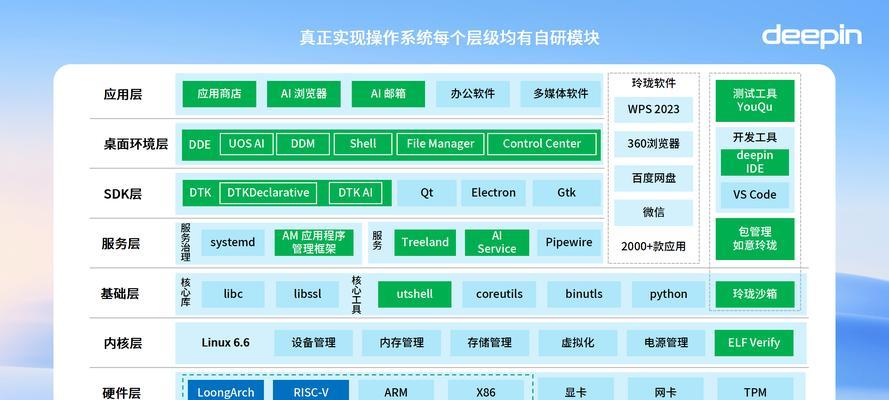This screenshot has height=400, width=889.
Task: Click the RISC-V blue block
Action: (x=311, y=390)
